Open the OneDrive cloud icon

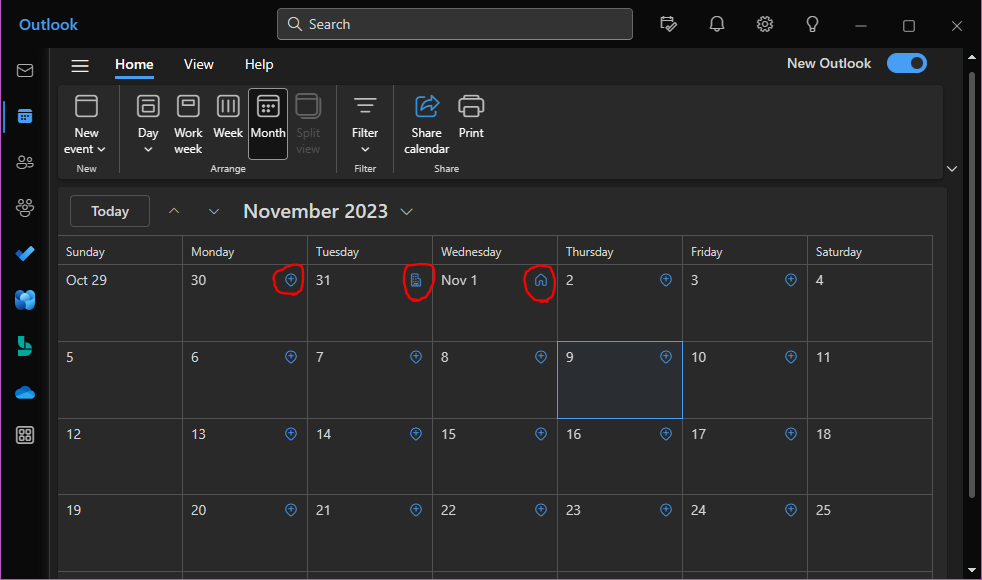coord(25,393)
